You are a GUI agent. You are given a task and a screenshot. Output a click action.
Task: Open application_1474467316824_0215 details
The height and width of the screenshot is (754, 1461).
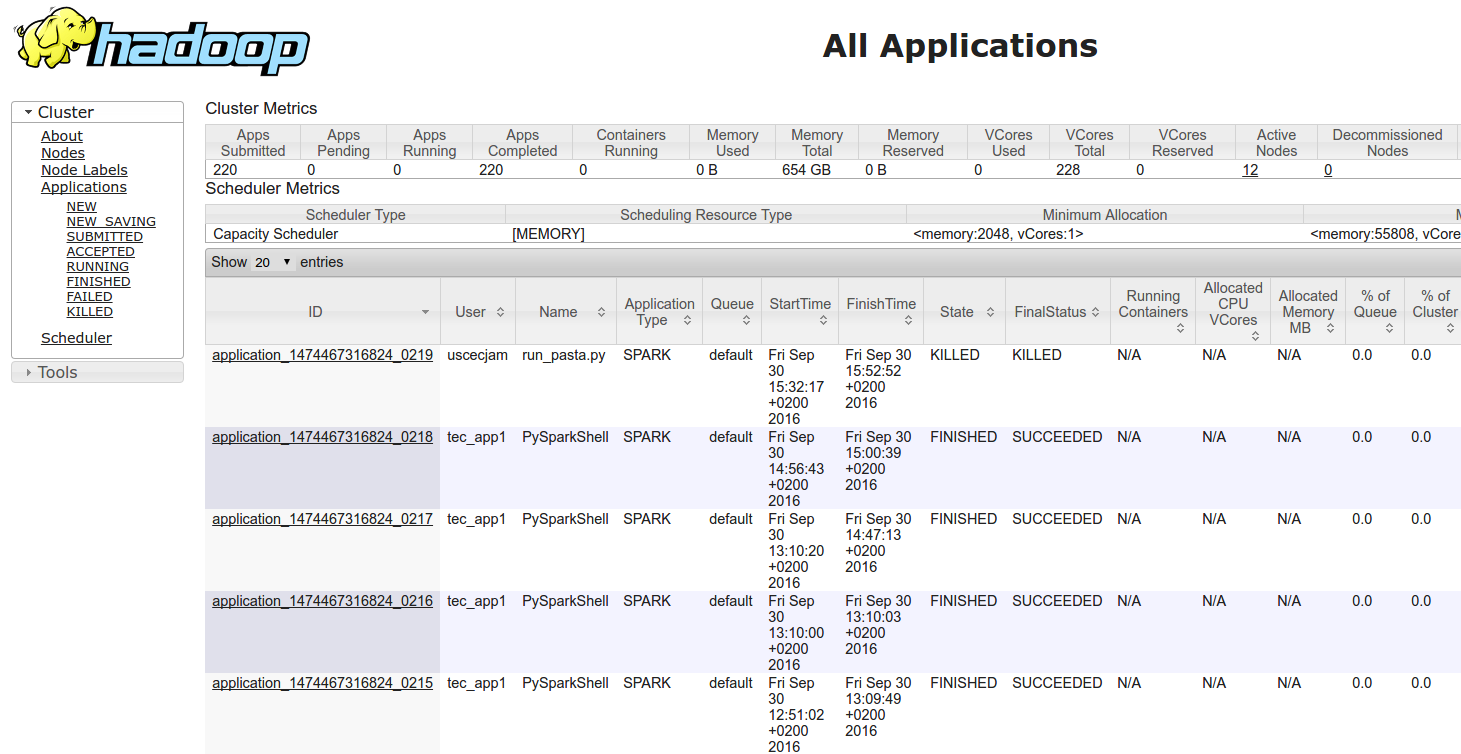pos(322,683)
